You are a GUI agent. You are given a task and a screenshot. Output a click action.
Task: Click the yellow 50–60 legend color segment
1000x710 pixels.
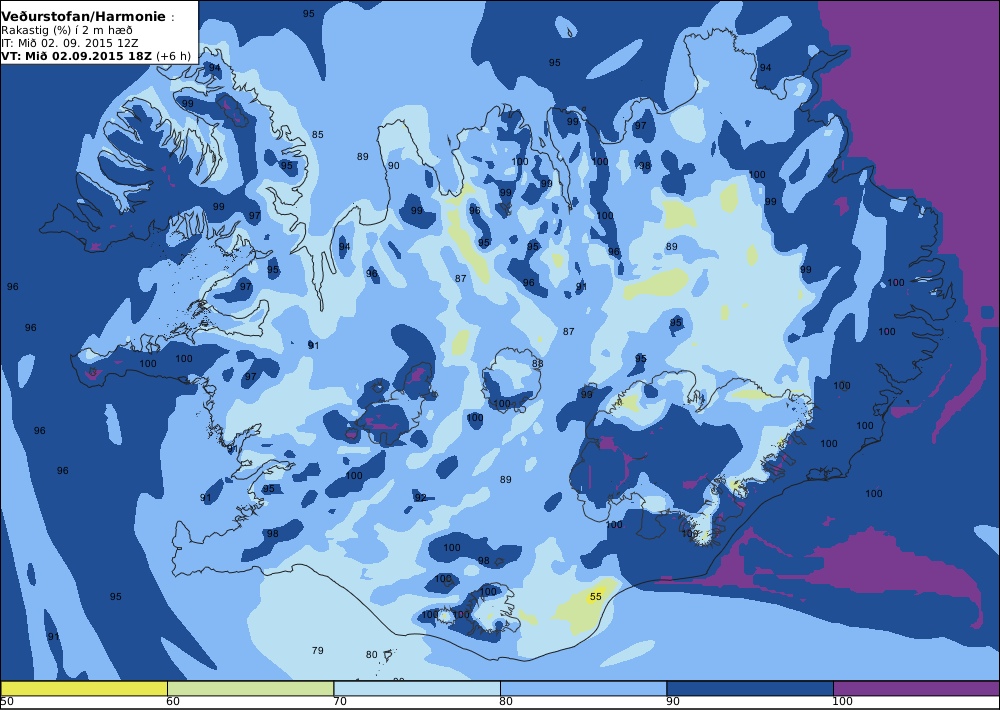click(84, 688)
